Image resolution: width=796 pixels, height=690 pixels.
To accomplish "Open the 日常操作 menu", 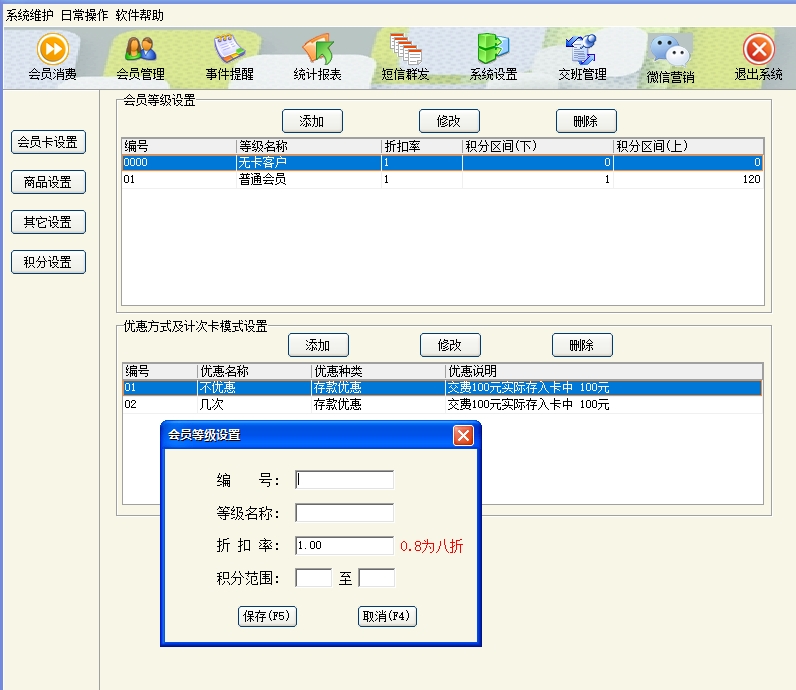I will (84, 15).
